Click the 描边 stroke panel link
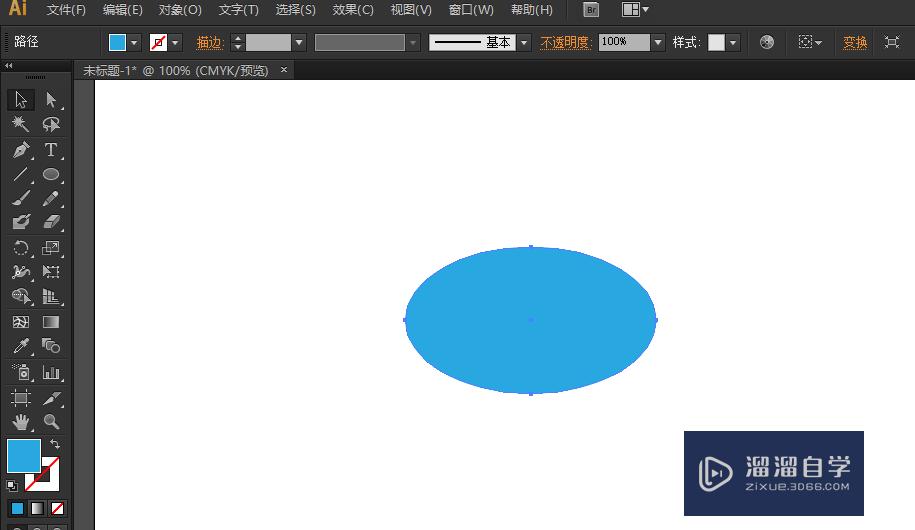 pos(210,43)
